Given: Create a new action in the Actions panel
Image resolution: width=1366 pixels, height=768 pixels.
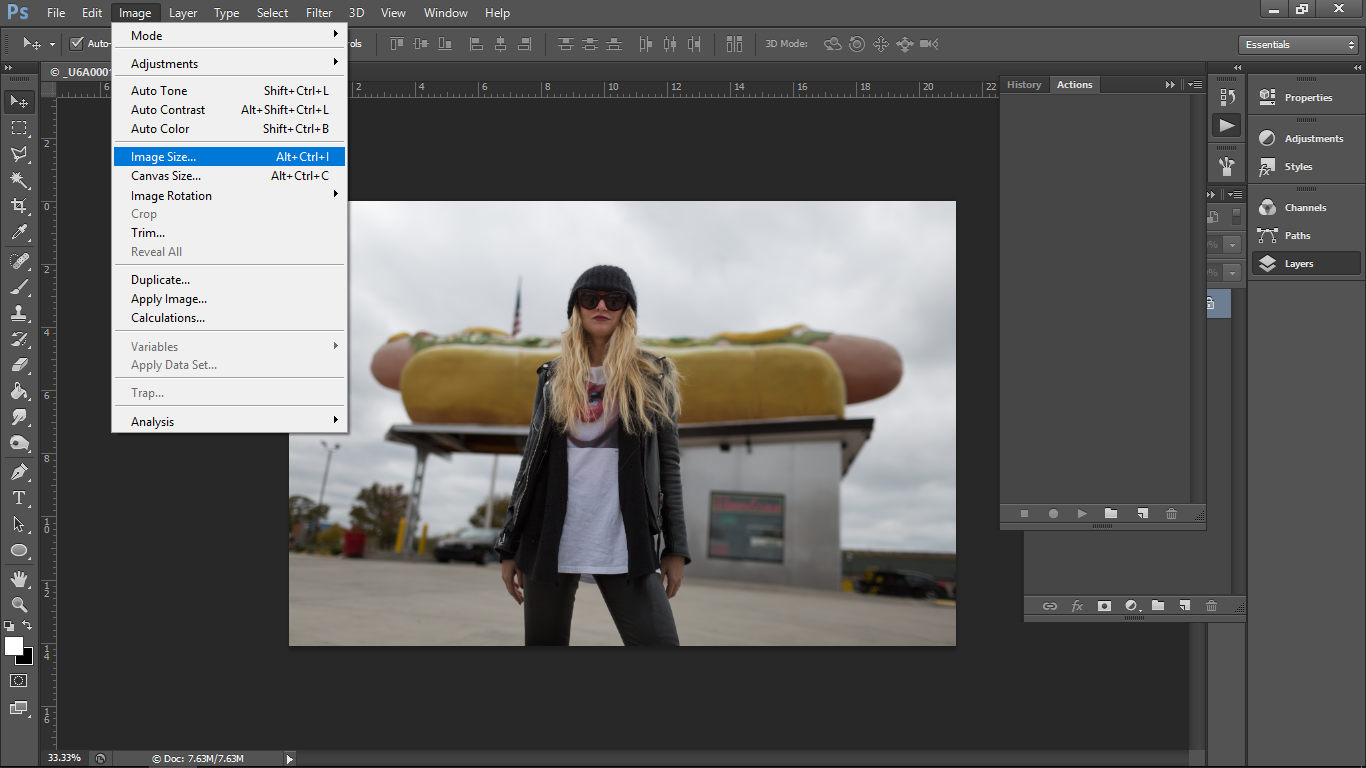Looking at the screenshot, I should 1141,513.
